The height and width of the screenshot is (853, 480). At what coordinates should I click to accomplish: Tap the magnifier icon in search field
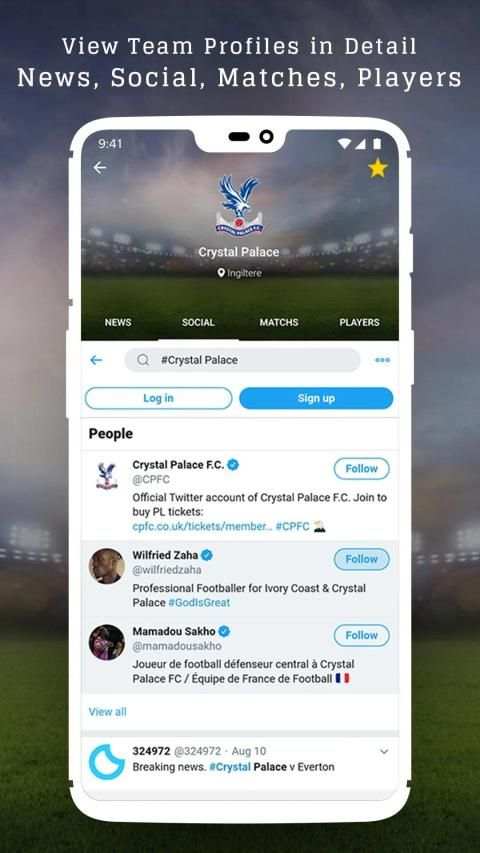pos(143,360)
